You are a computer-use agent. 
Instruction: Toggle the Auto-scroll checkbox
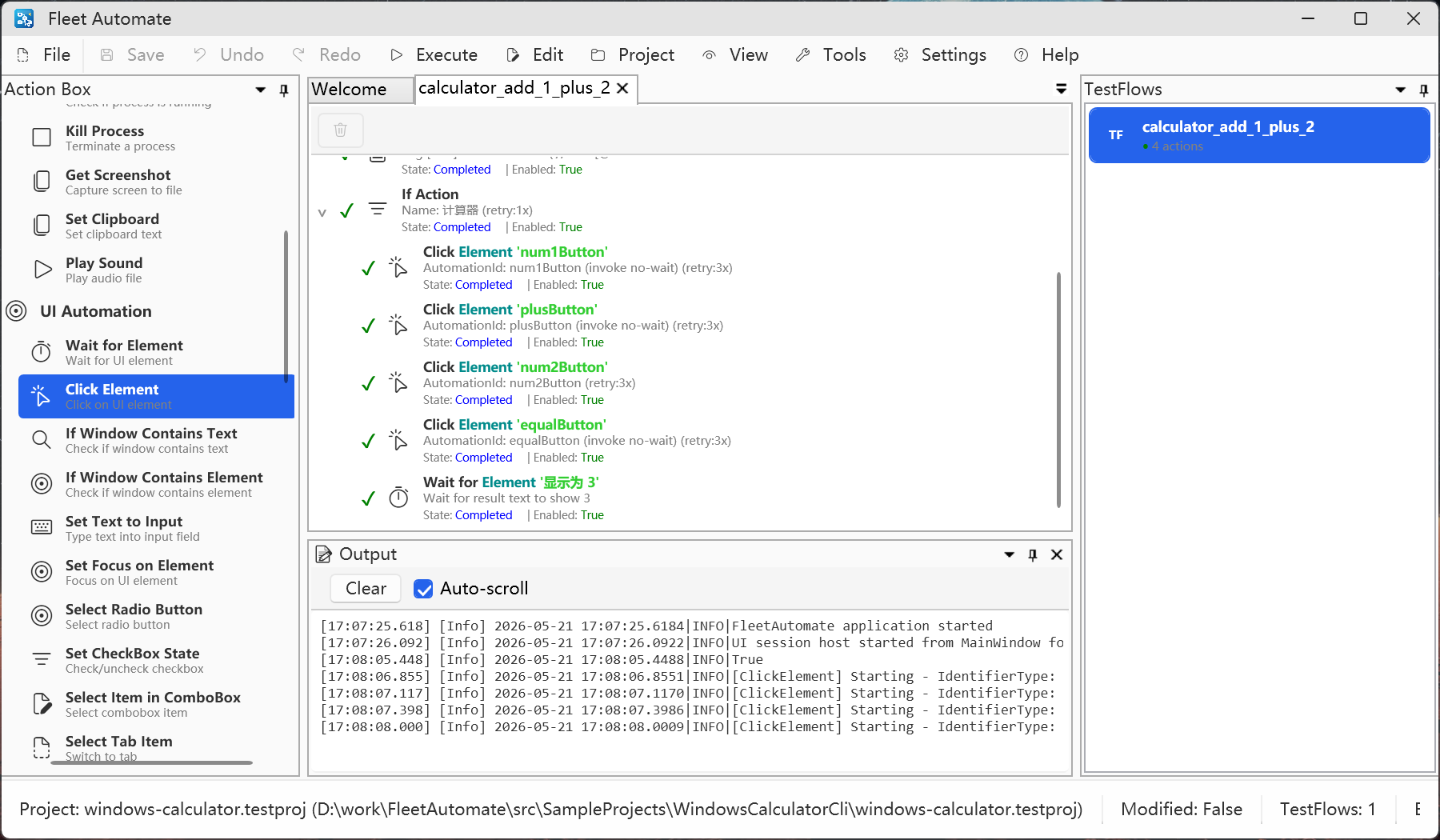tap(423, 589)
